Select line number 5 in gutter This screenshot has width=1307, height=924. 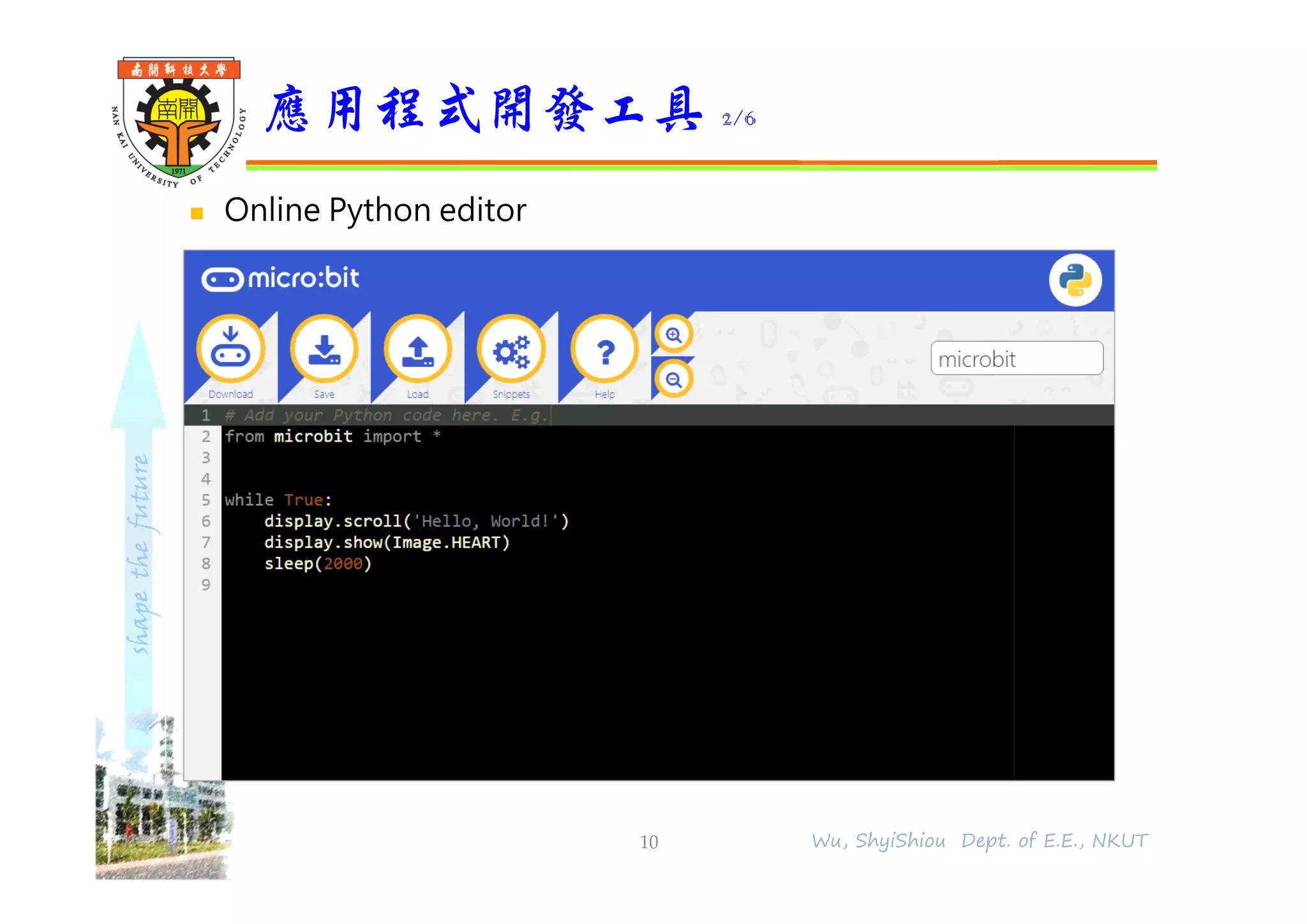205,500
